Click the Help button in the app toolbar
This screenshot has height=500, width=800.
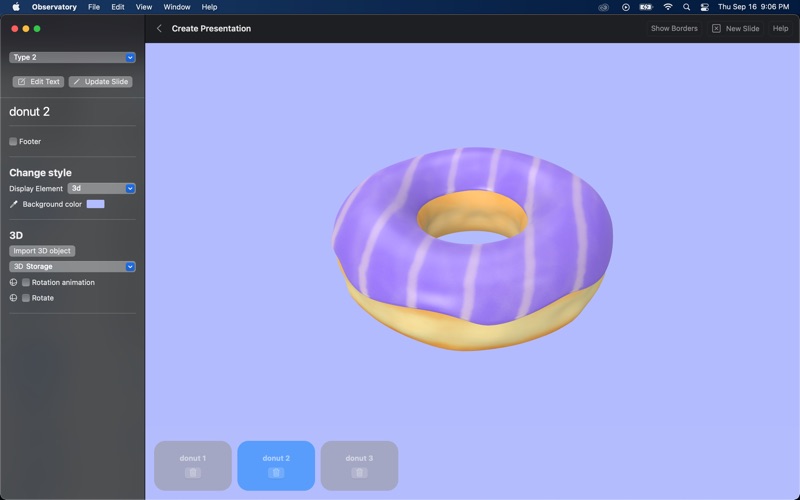coord(780,29)
